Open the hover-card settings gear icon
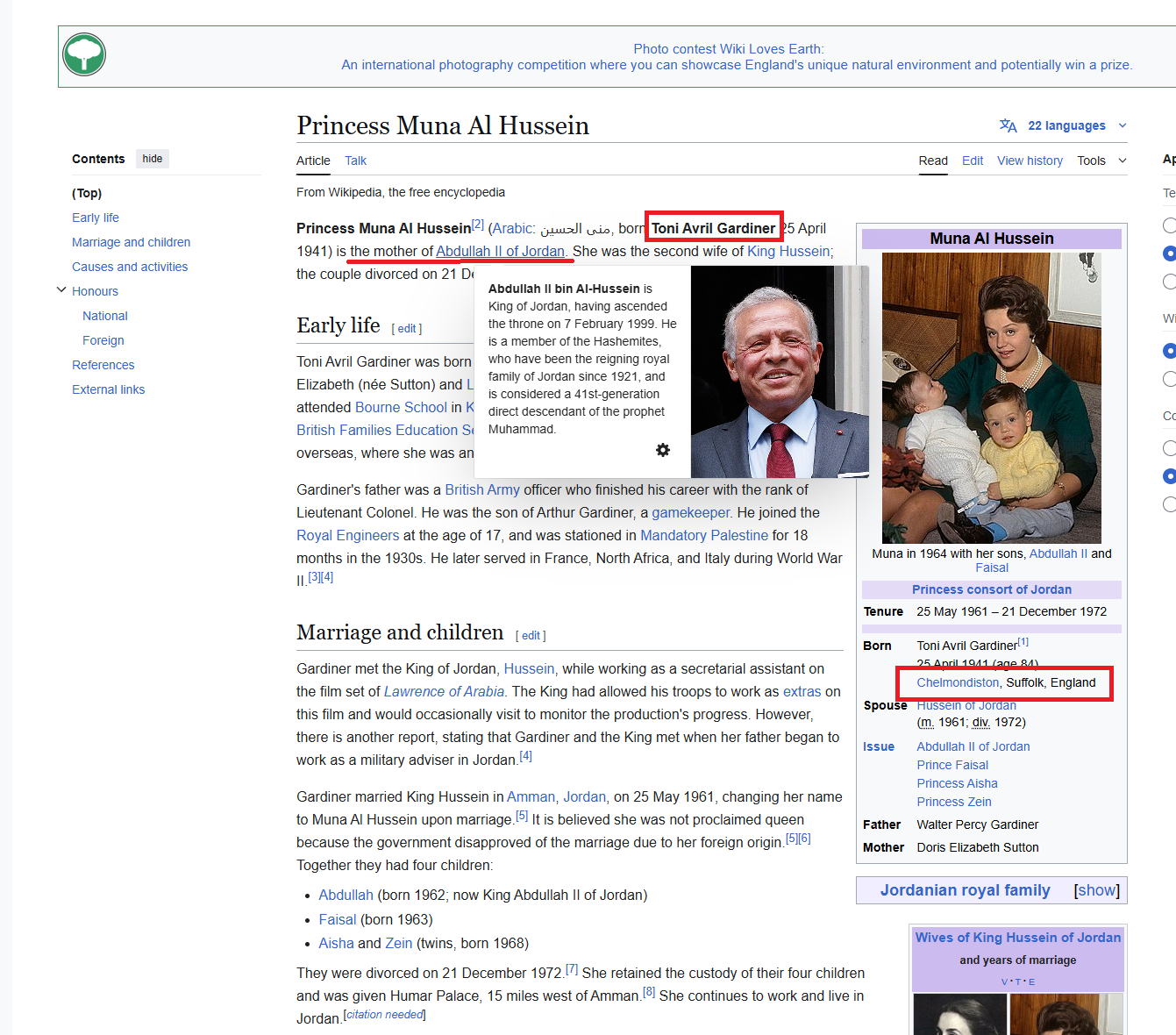The height and width of the screenshot is (1035, 1176). [x=663, y=450]
